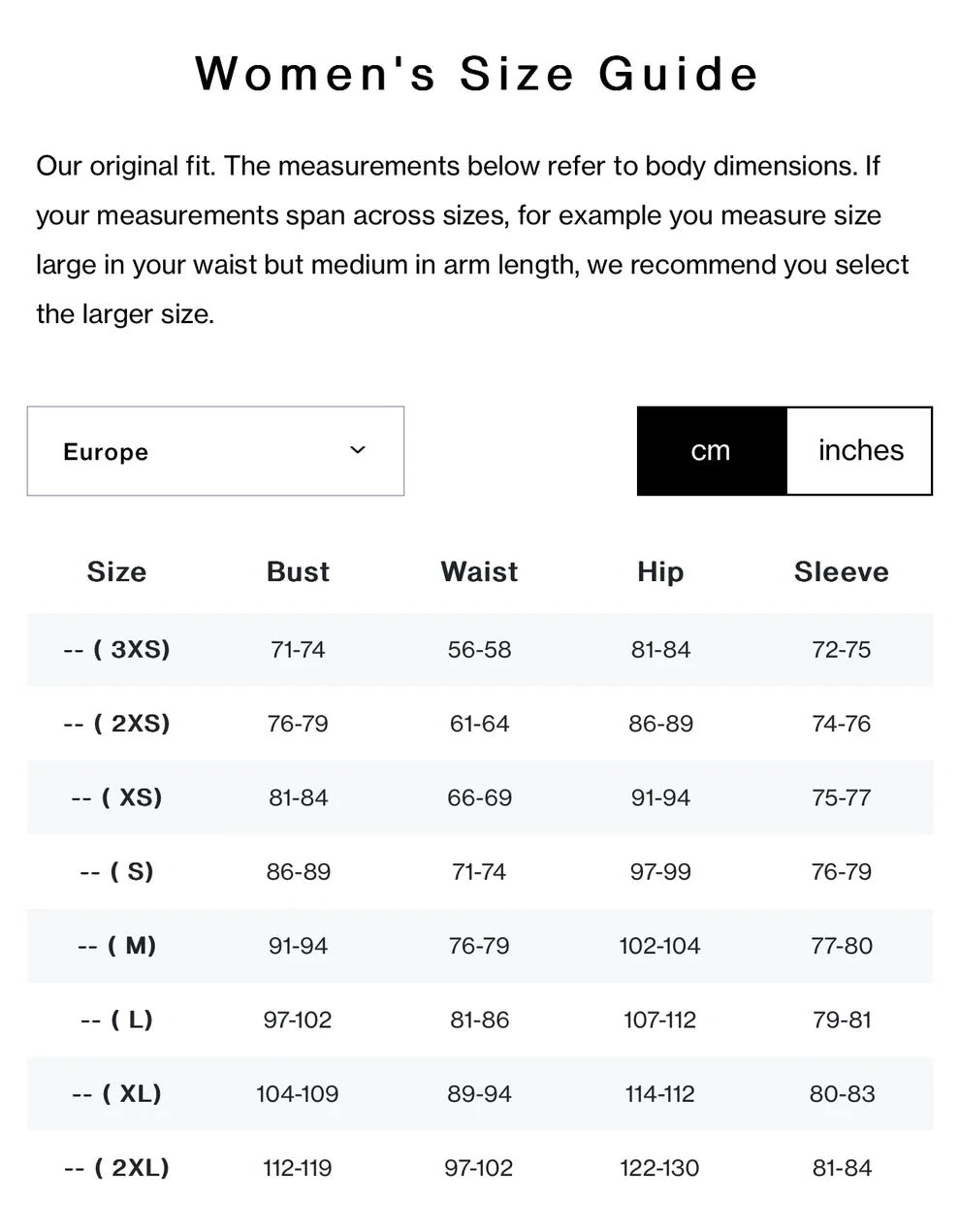Switch measurements to inches
Screen dimensions: 960x1232
[859, 451]
